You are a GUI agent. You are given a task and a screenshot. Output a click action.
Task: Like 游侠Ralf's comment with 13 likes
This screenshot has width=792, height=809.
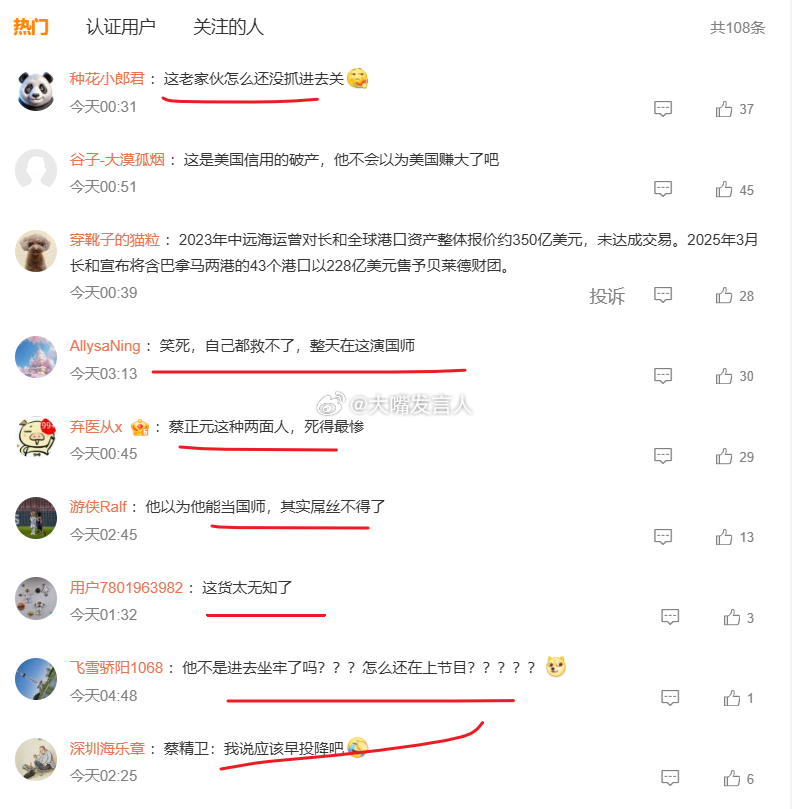[x=724, y=537]
